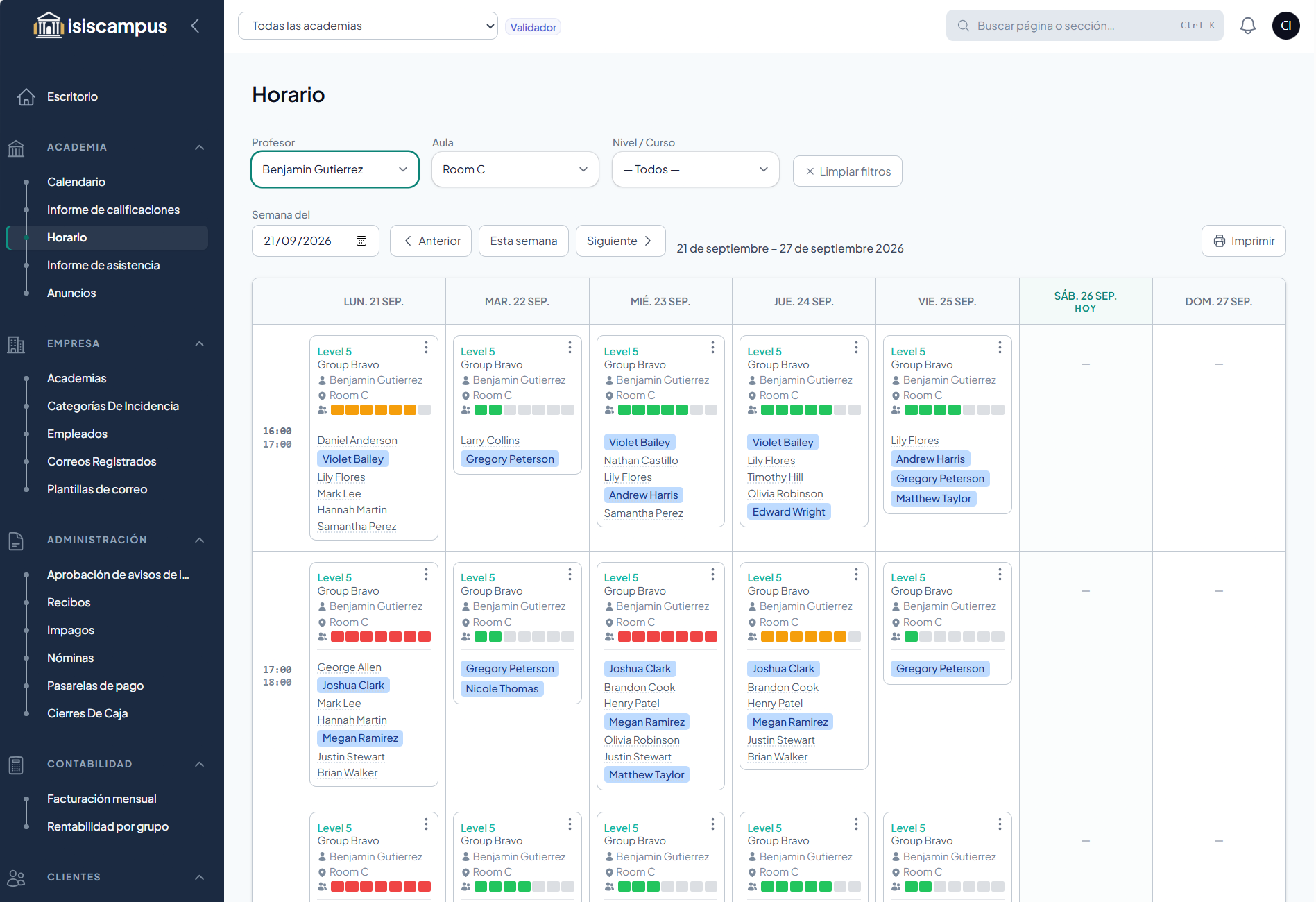Collapse the sidebar with the left chevron
The image size is (1316, 902).
coord(195,26)
